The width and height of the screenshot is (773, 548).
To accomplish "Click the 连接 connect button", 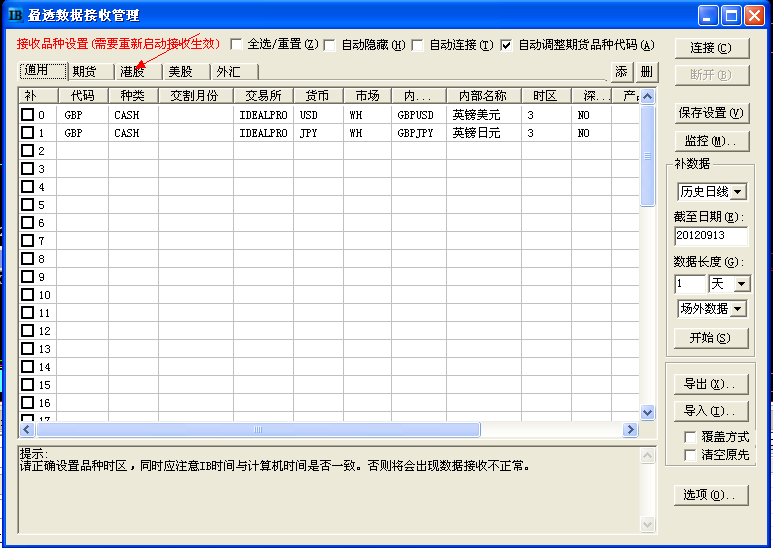I will click(x=711, y=48).
